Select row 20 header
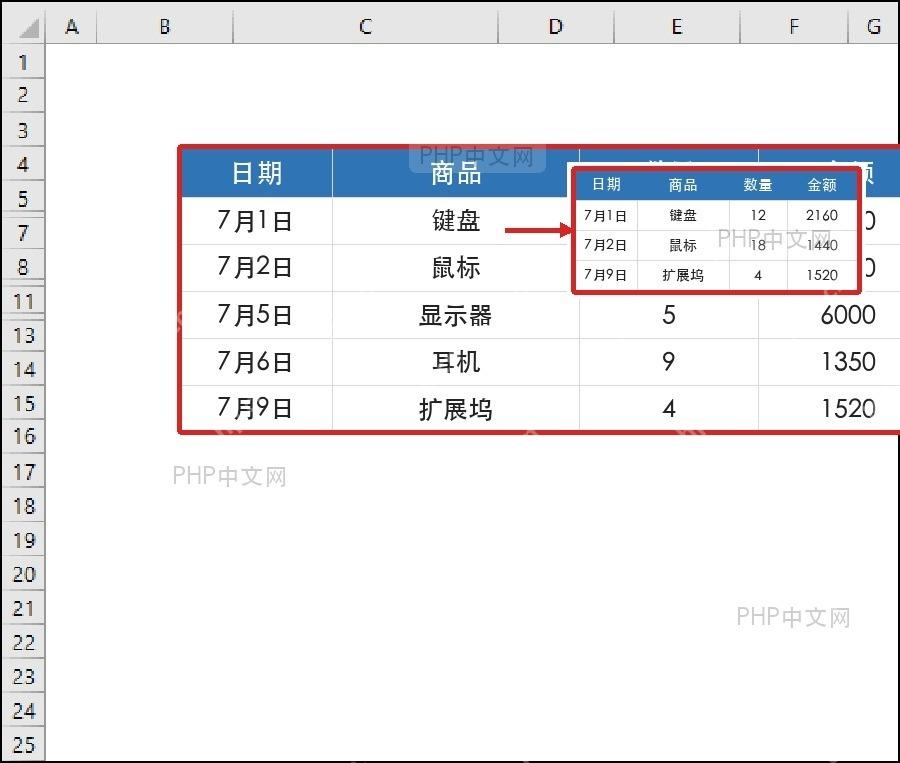The height and width of the screenshot is (763, 900). [24, 574]
